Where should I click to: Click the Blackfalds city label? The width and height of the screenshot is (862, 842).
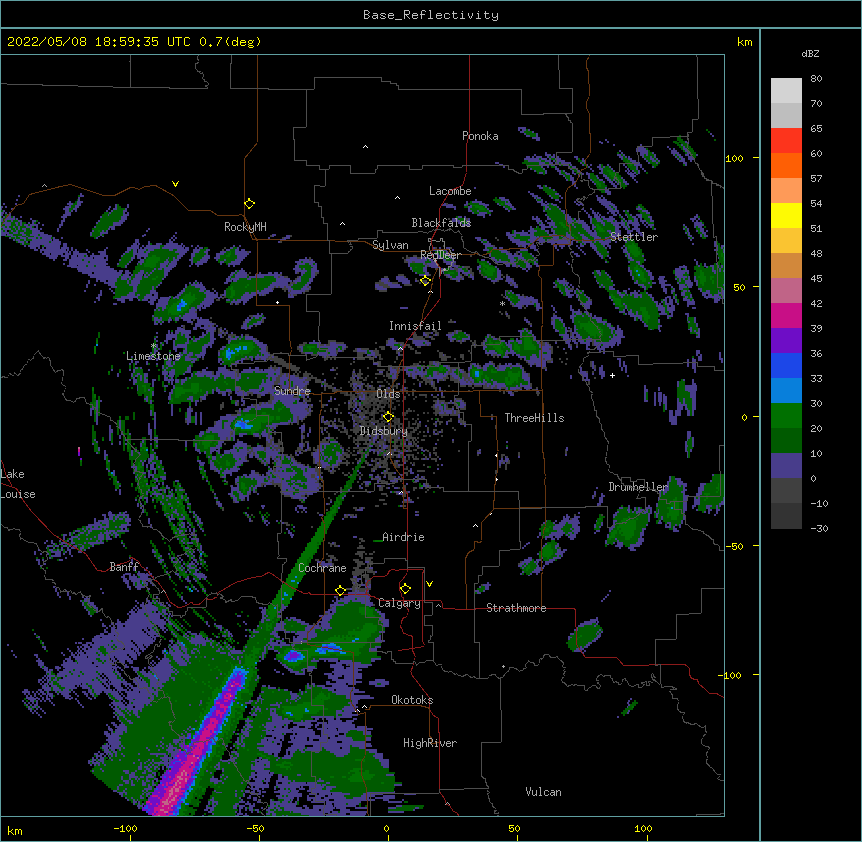pyautogui.click(x=441, y=223)
